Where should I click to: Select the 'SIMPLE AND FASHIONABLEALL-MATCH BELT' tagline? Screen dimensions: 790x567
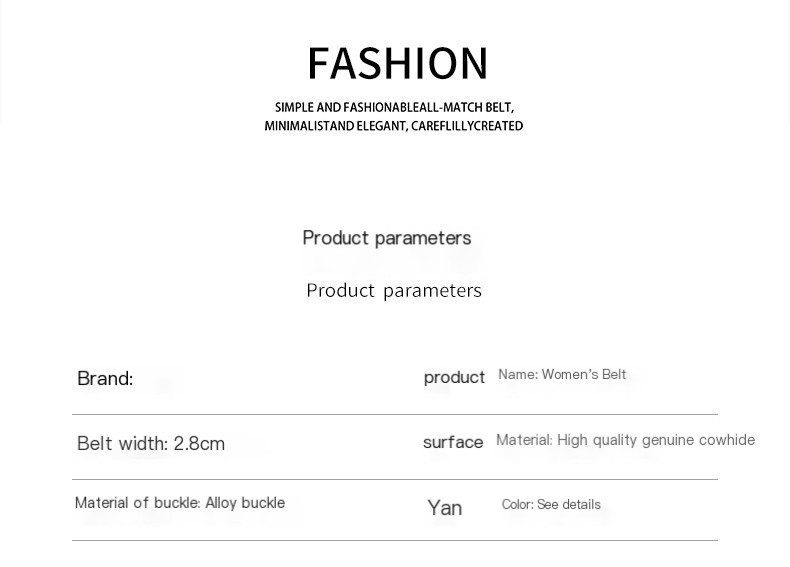tap(394, 107)
